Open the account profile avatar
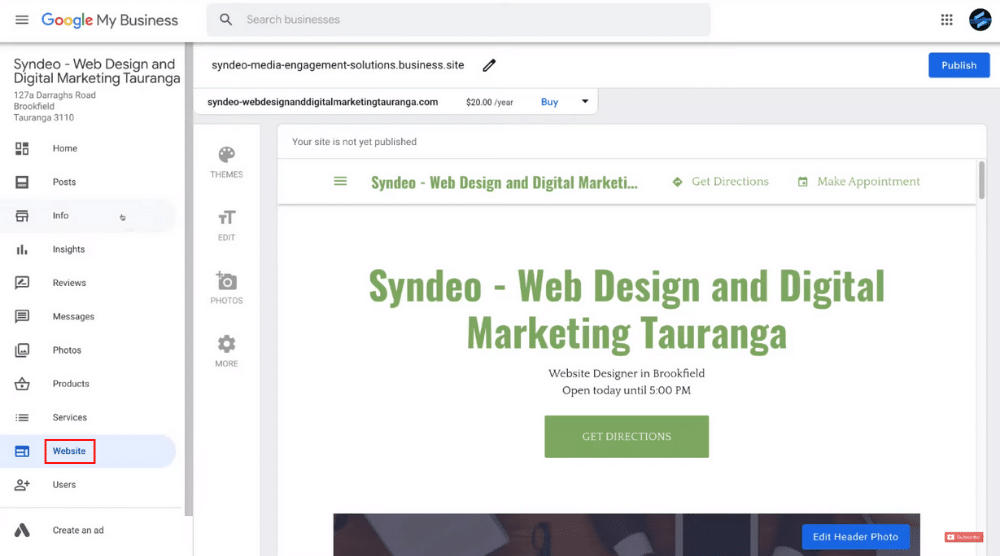Screen dimensions: 1000x556 pyautogui.click(x=980, y=20)
